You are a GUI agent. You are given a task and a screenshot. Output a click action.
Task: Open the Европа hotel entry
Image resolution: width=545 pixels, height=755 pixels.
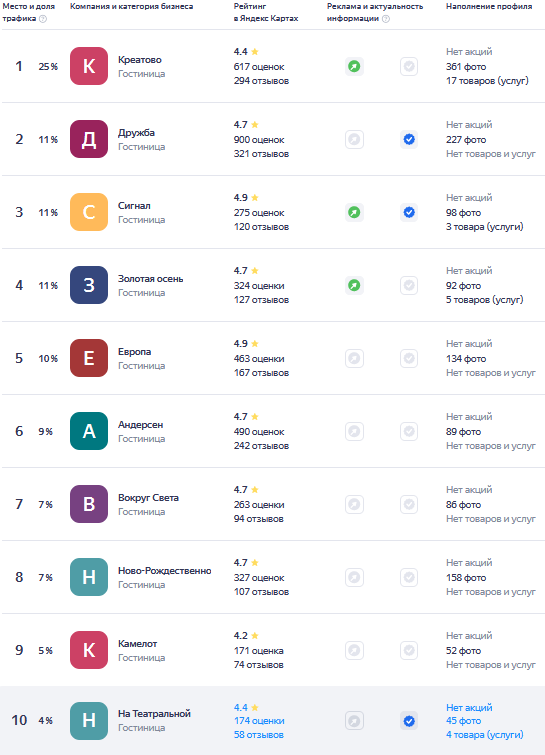click(134, 351)
